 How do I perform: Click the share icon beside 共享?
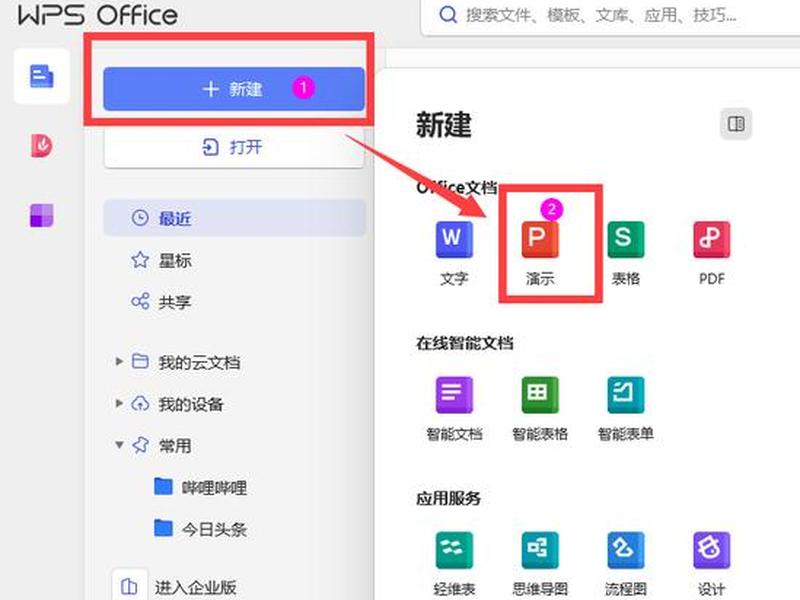pos(140,301)
